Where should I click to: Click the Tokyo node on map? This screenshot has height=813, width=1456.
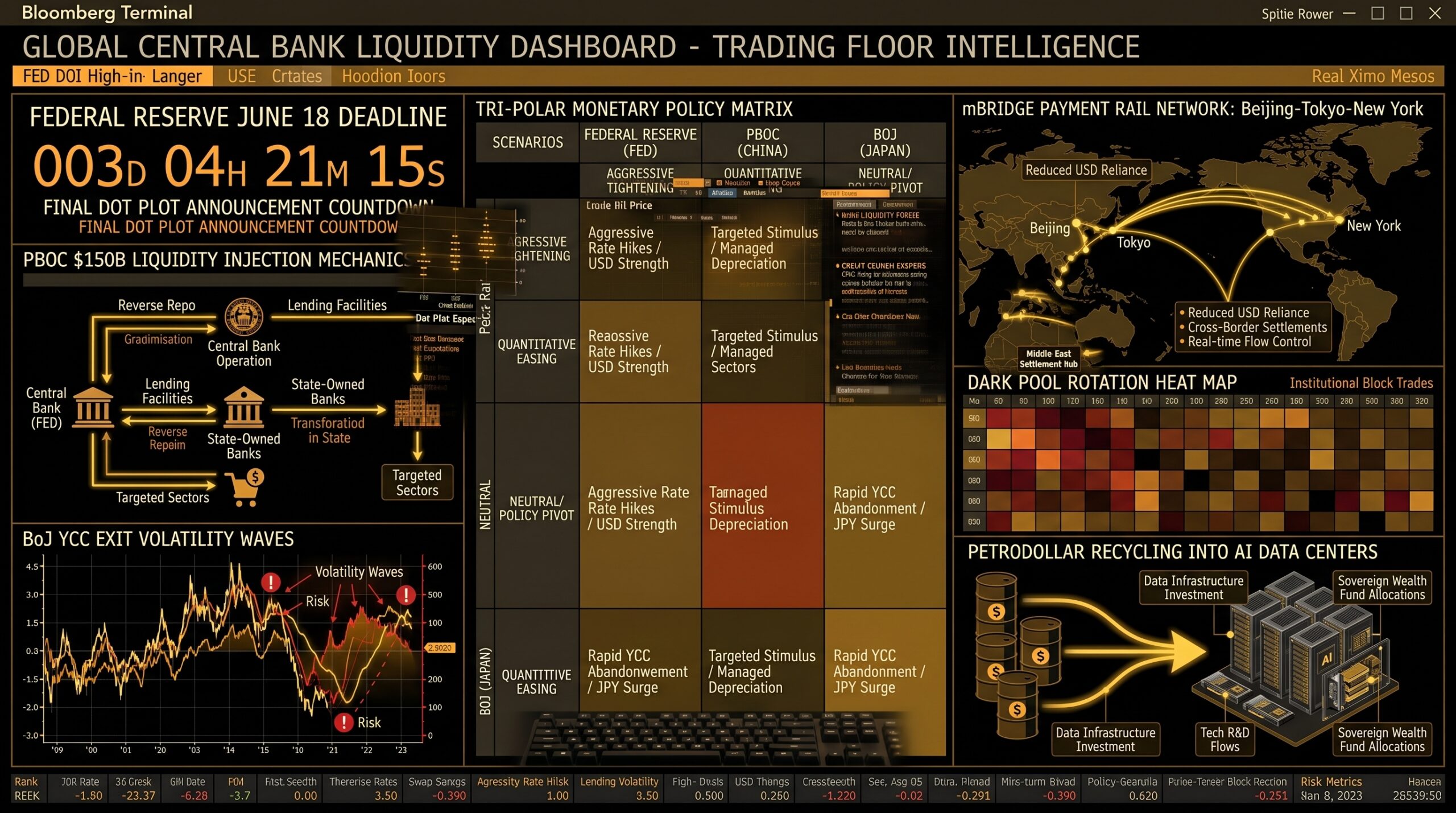pyautogui.click(x=1112, y=230)
